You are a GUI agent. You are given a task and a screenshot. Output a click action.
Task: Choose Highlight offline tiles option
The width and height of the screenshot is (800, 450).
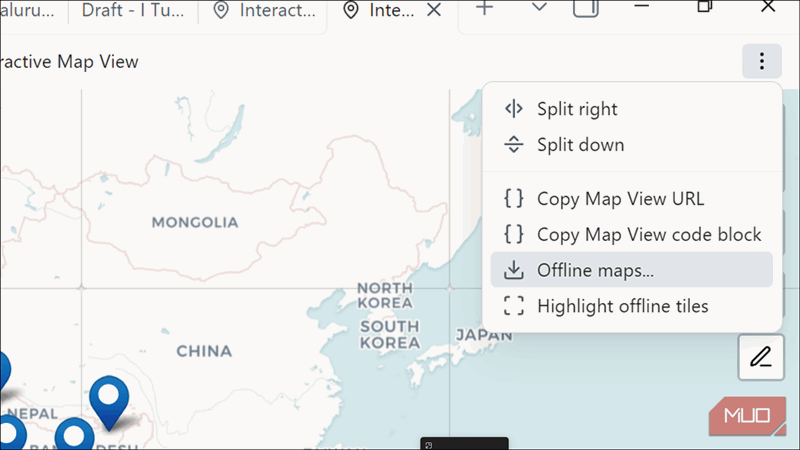[632, 306]
